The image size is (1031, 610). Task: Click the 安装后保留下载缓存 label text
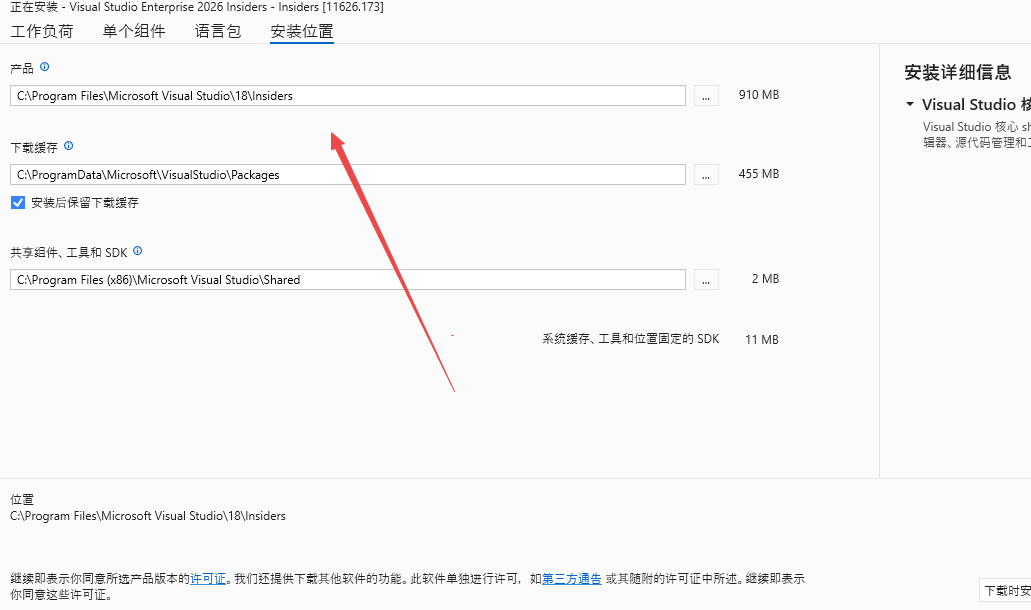pos(85,202)
